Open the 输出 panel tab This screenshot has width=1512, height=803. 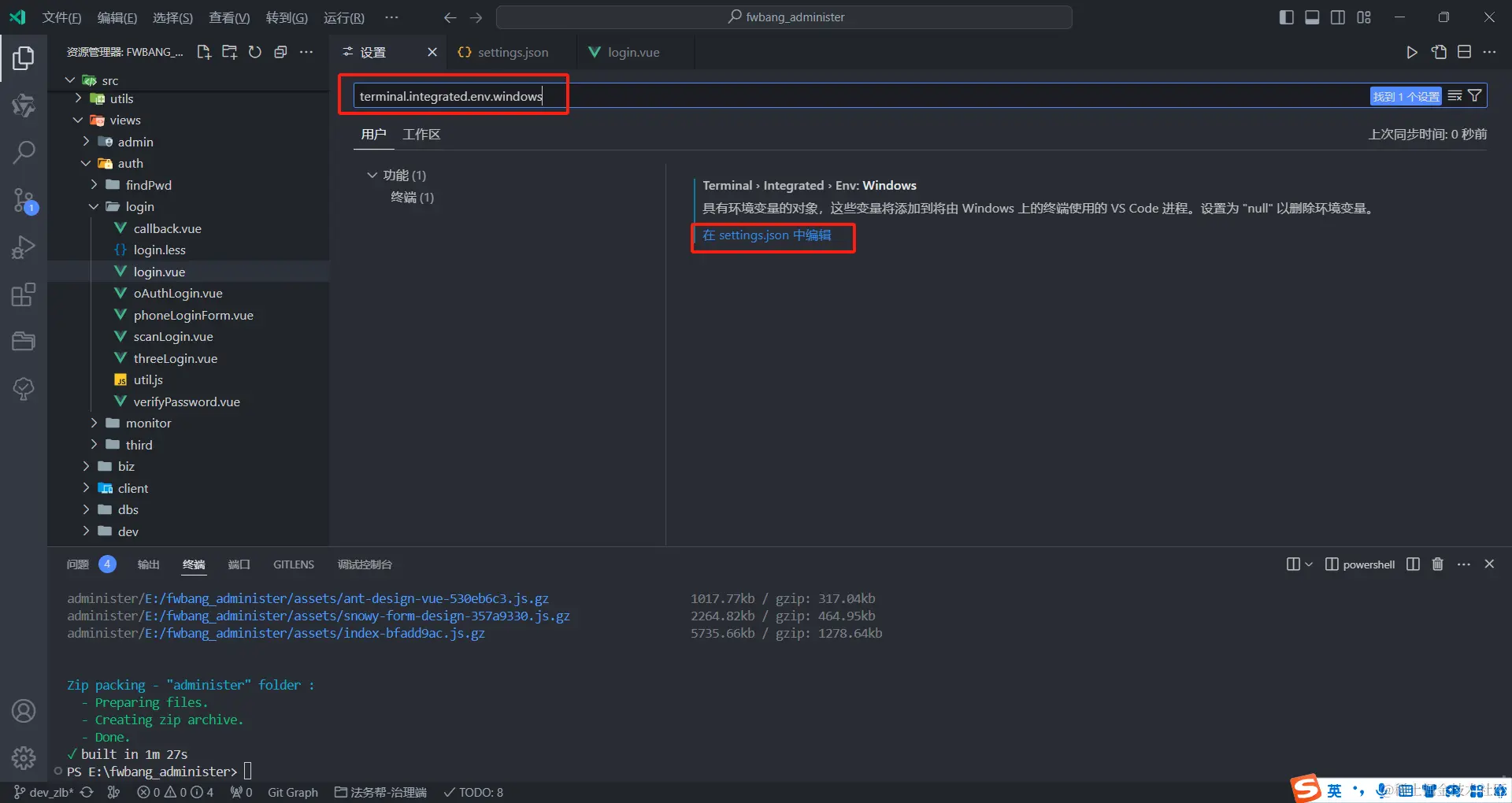coord(148,564)
